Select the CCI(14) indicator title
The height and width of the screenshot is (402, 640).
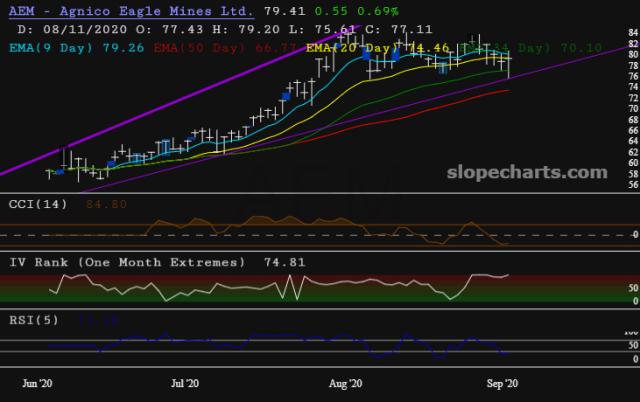point(38,204)
